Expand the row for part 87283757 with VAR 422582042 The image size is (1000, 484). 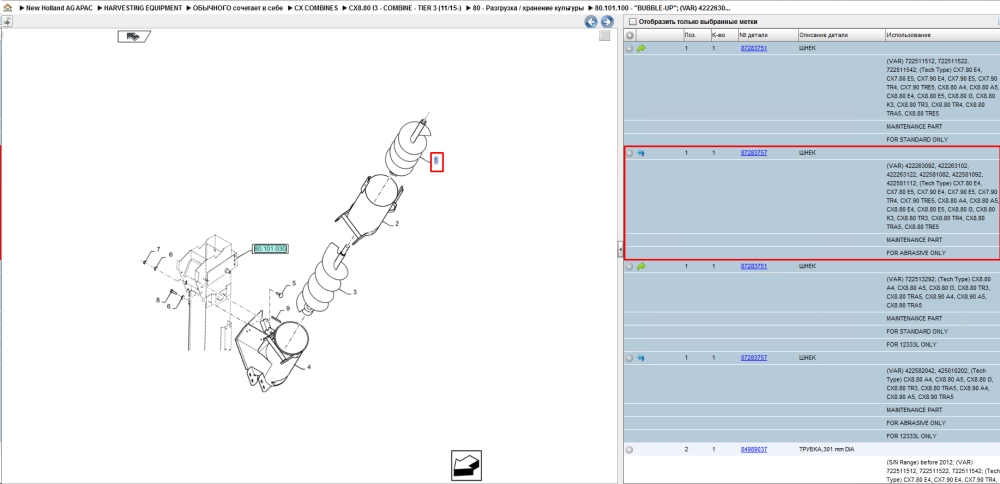point(629,358)
